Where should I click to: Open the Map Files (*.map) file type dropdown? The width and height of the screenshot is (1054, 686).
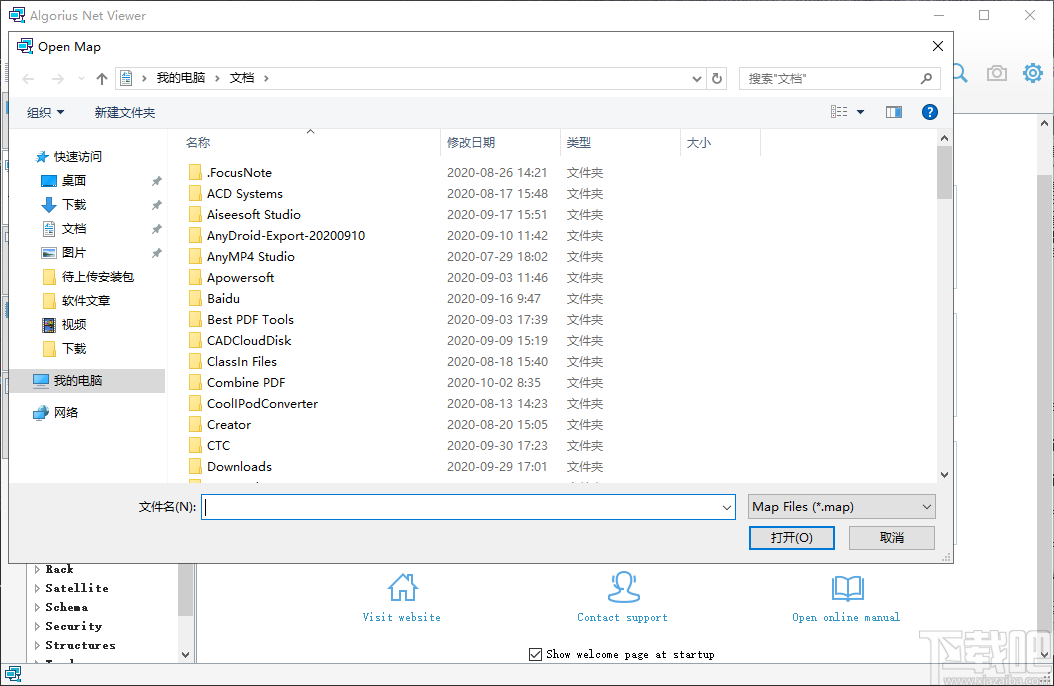pos(841,506)
